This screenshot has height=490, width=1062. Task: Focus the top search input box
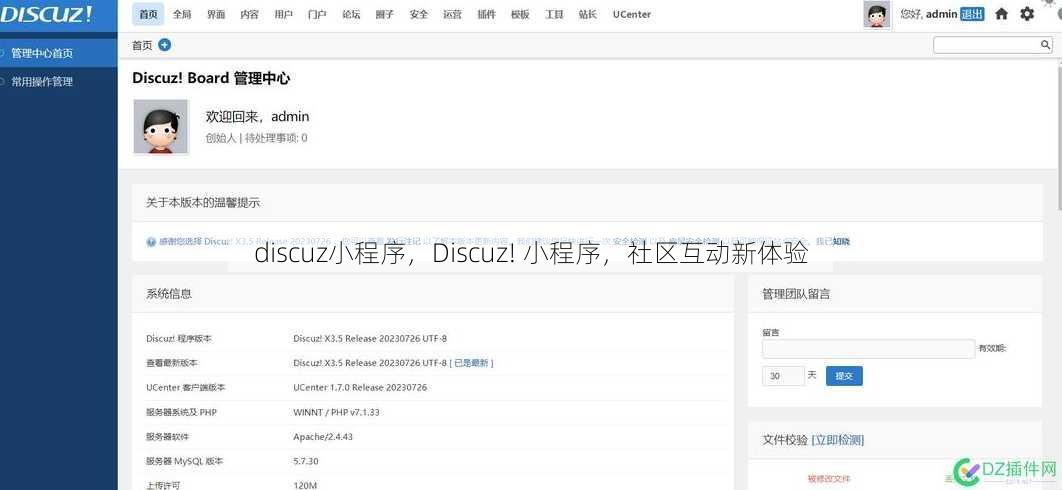987,45
